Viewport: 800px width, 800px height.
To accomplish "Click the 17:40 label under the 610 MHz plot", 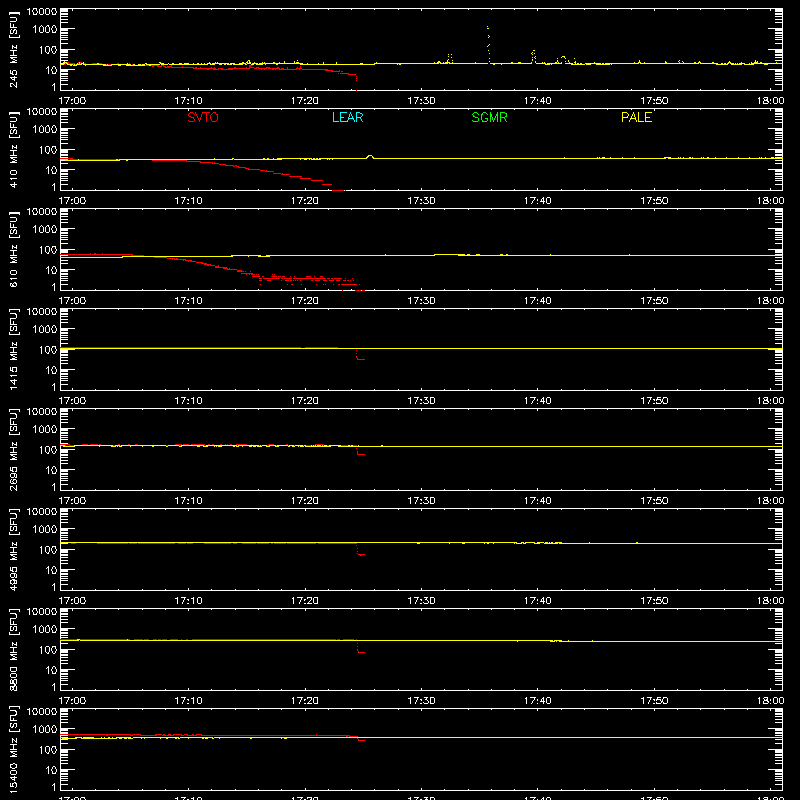I will coord(537,301).
